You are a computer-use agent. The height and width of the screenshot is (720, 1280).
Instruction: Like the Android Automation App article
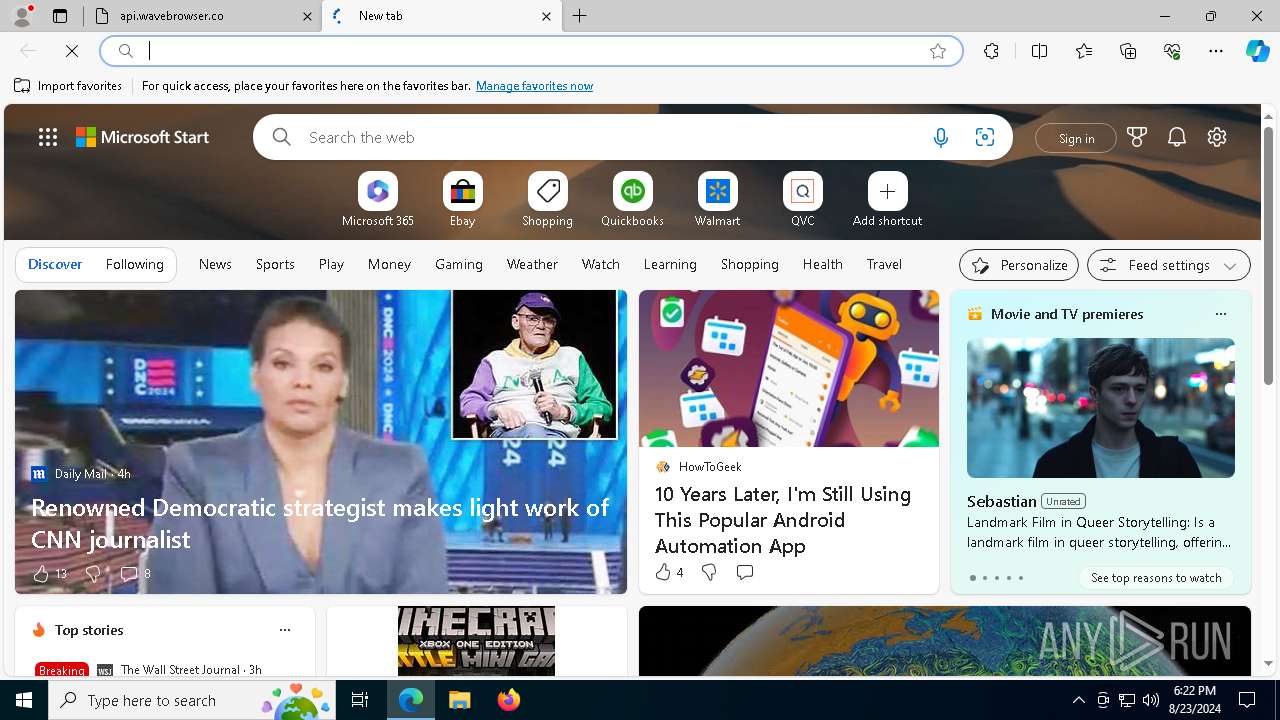(663, 572)
